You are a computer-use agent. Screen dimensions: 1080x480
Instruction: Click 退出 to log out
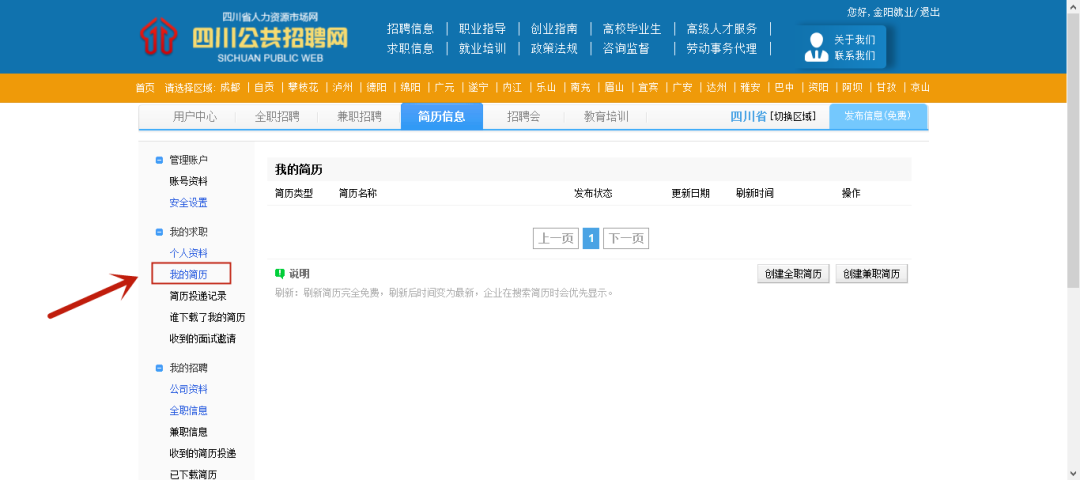tap(930, 12)
